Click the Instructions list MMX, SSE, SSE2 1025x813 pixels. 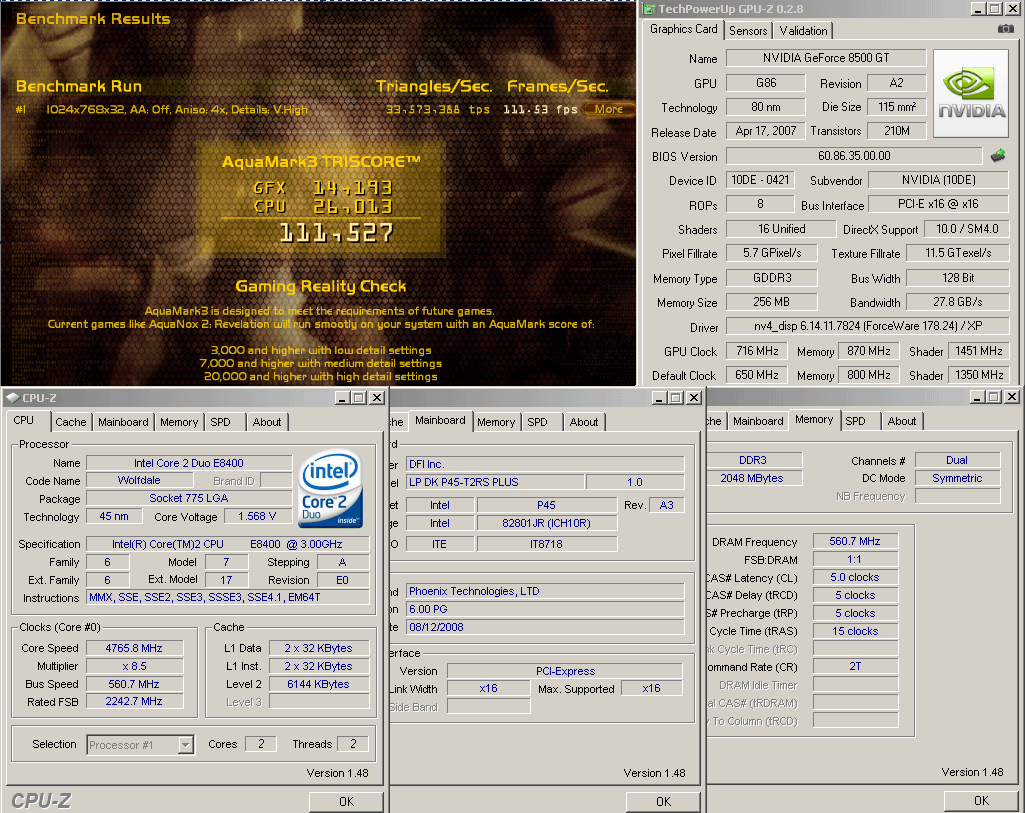pyautogui.click(x=227, y=597)
